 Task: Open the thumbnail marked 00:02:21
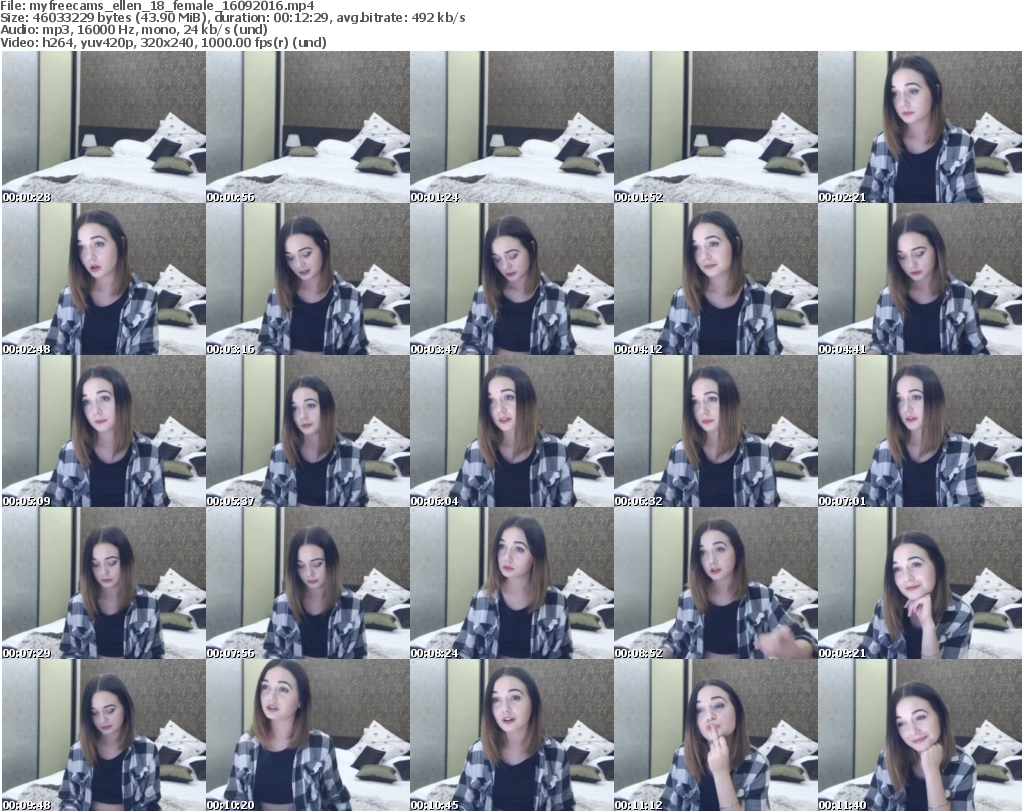pos(919,127)
